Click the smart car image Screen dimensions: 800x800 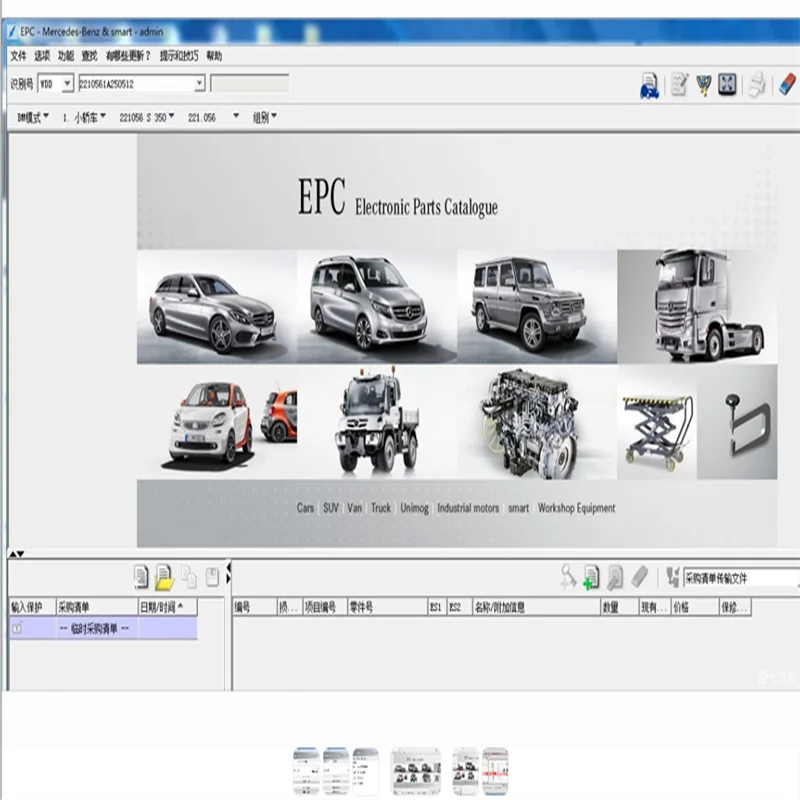[217, 422]
